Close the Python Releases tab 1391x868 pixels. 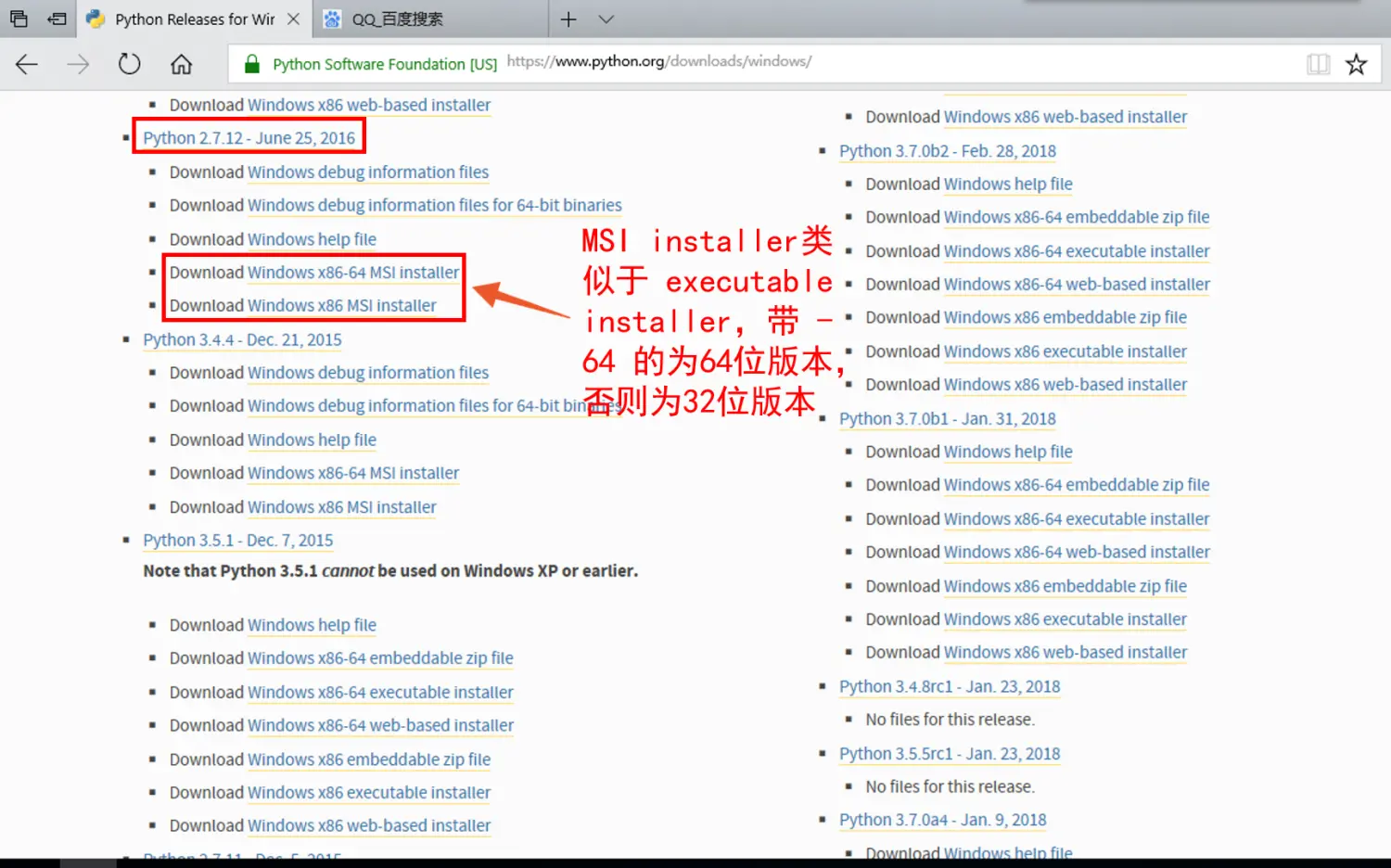coord(293,19)
